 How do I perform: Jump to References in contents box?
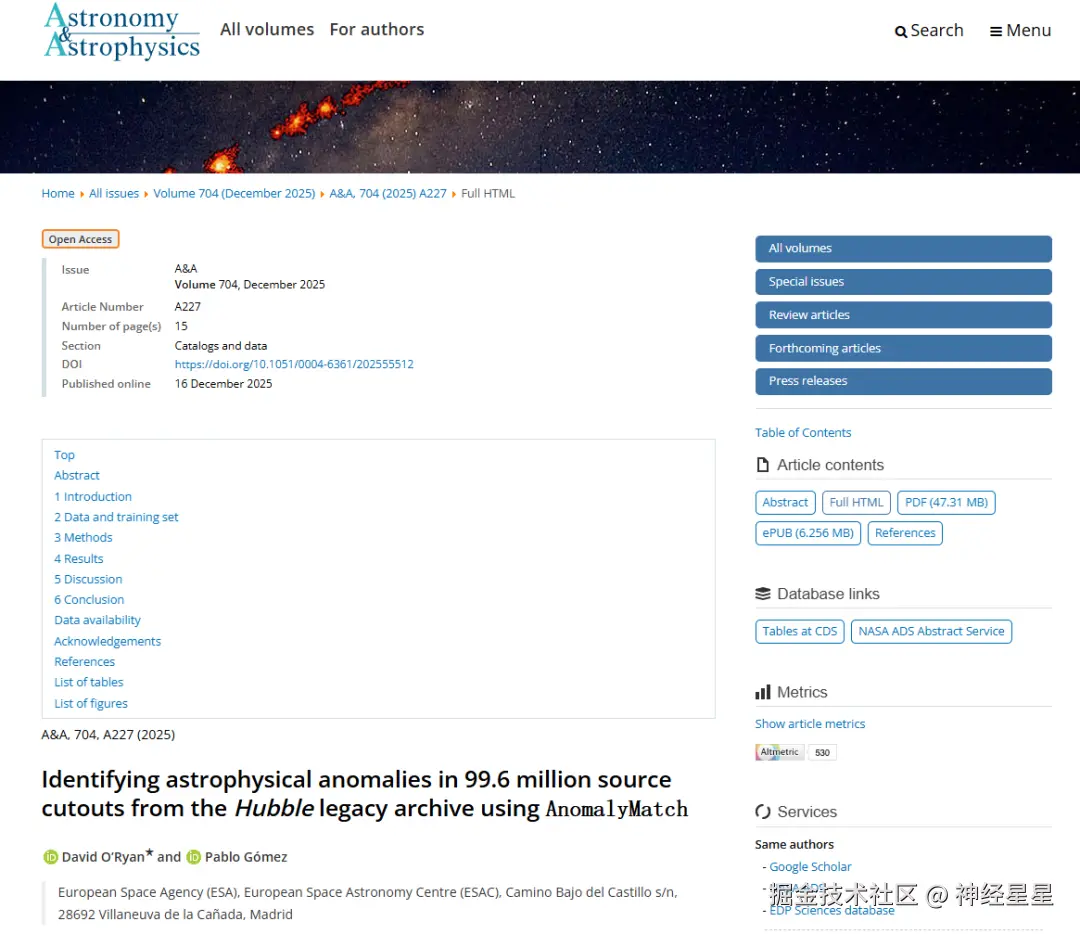click(x=85, y=662)
